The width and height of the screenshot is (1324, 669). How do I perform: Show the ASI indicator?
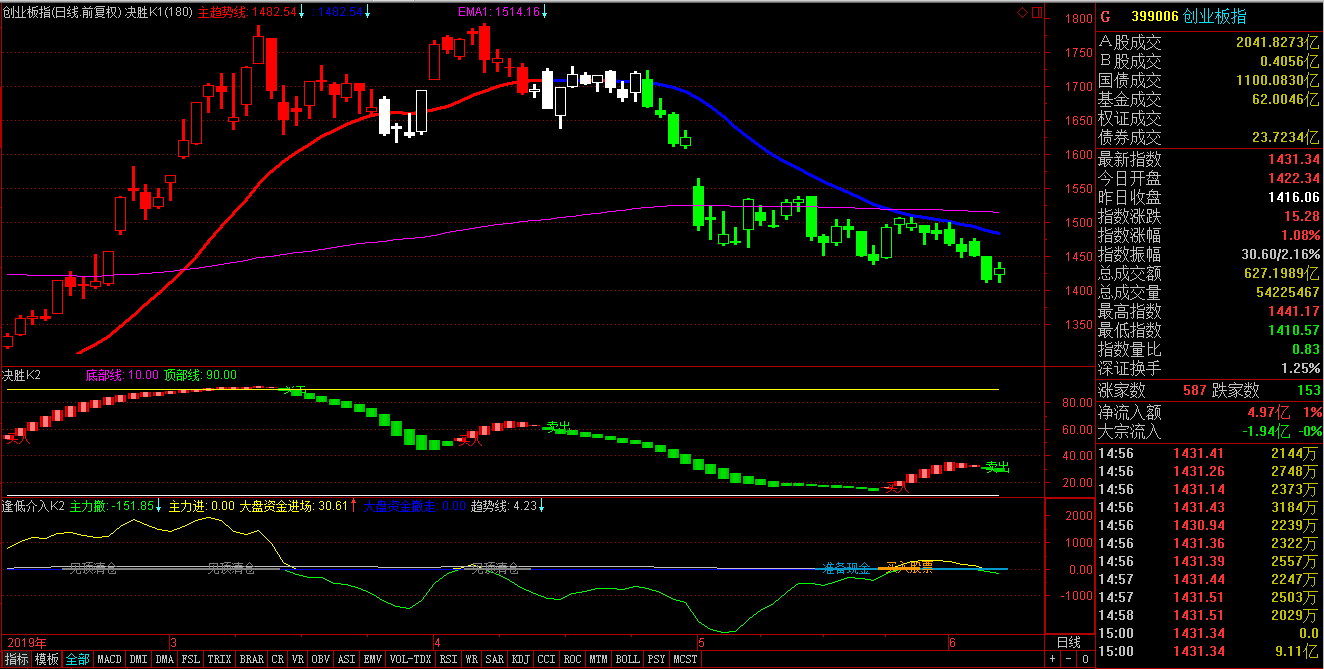(347, 660)
